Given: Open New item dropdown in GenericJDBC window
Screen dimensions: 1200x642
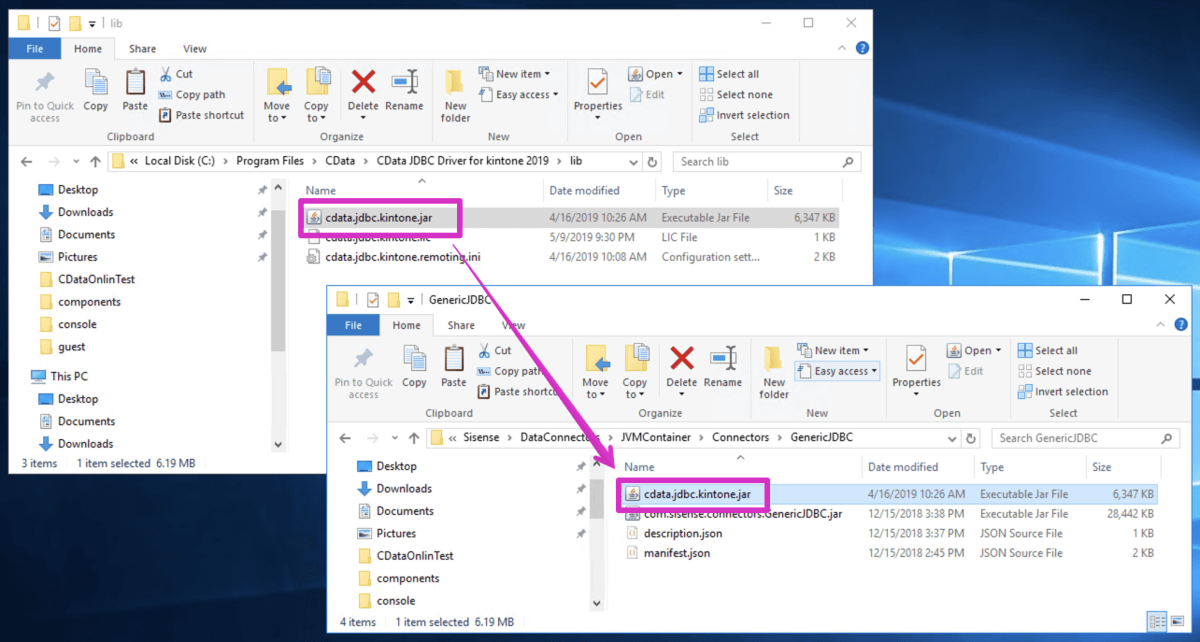Looking at the screenshot, I should (833, 351).
